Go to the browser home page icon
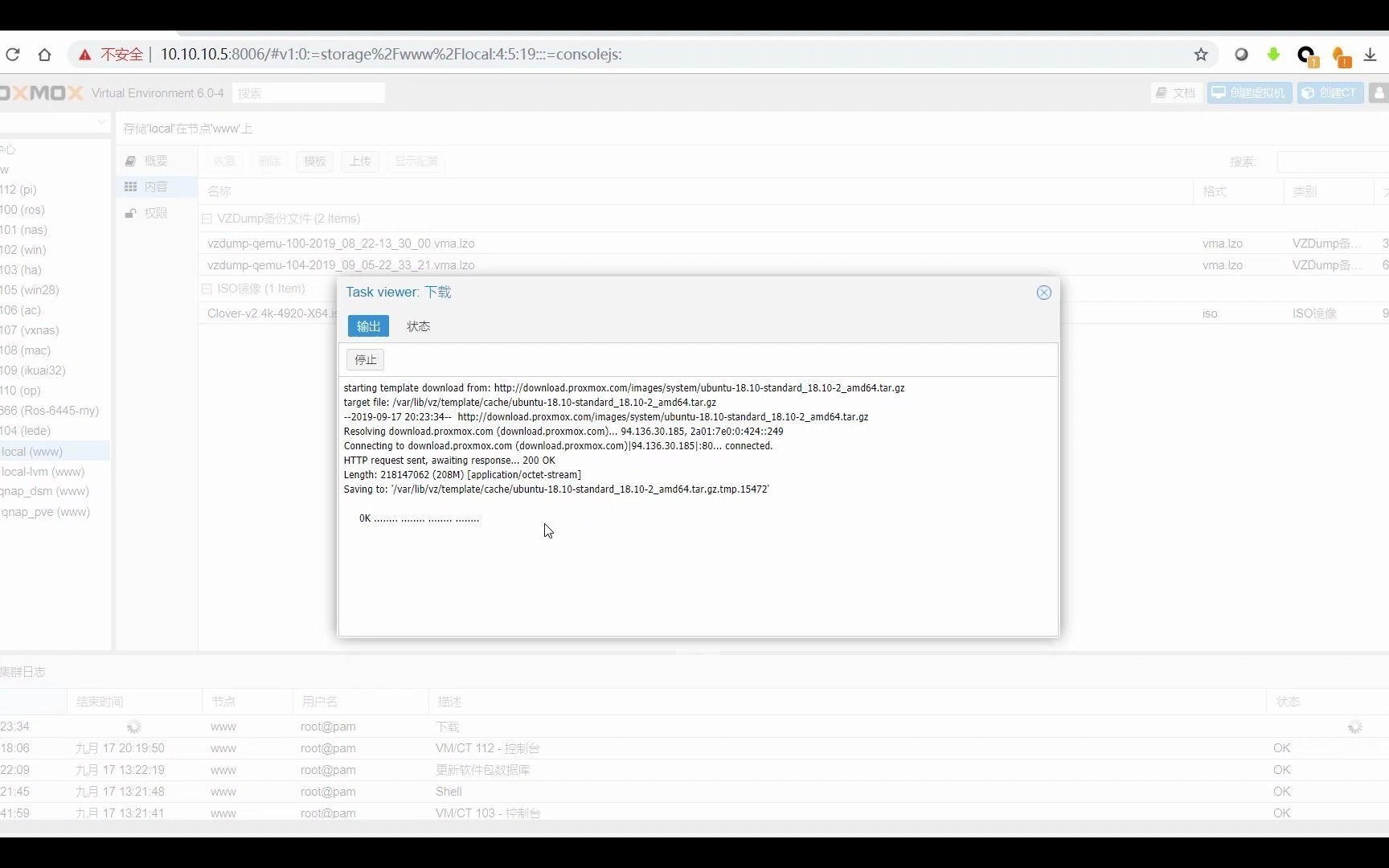This screenshot has width=1389, height=868. (44, 55)
